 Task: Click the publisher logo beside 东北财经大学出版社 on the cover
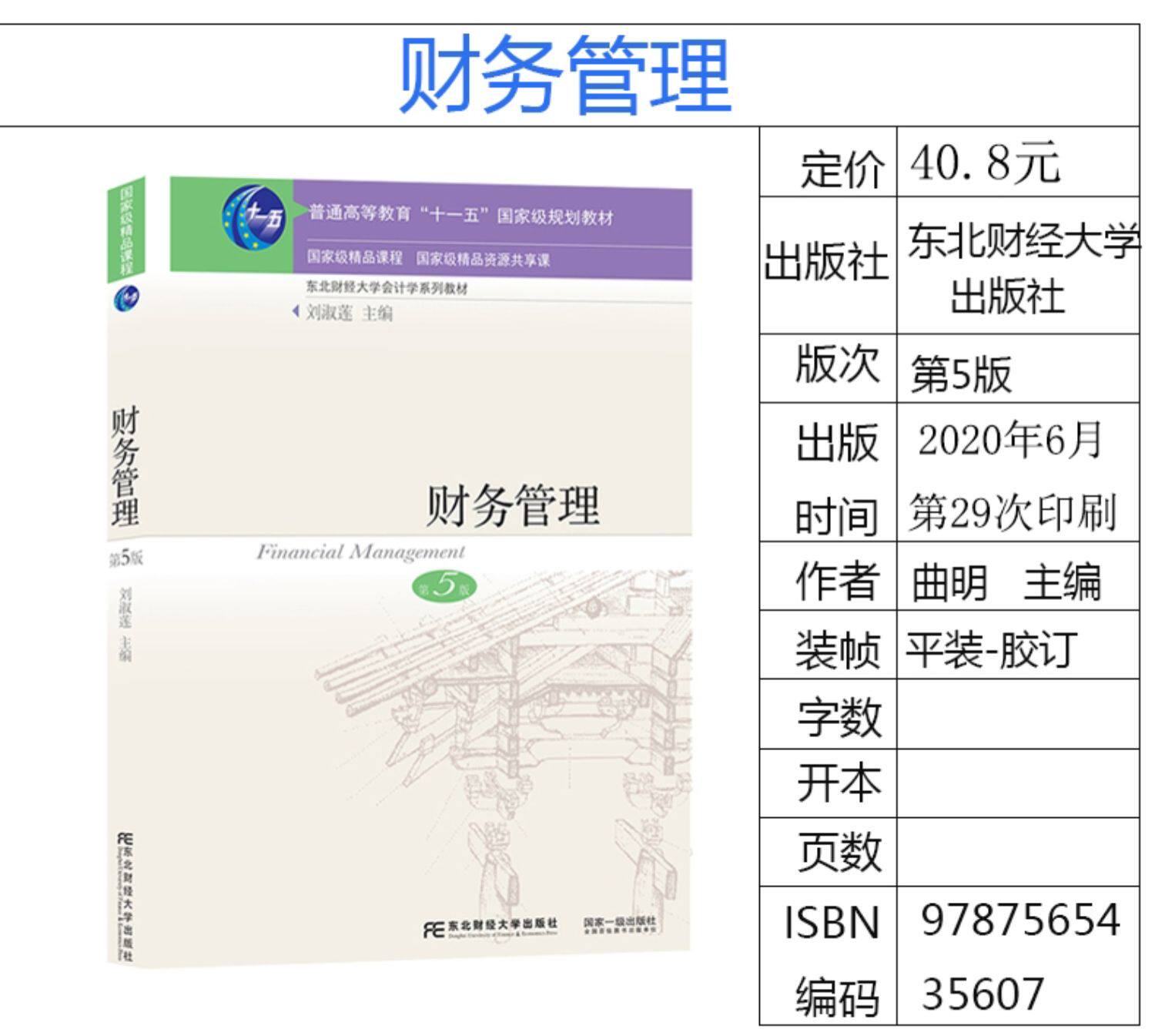[x=434, y=929]
